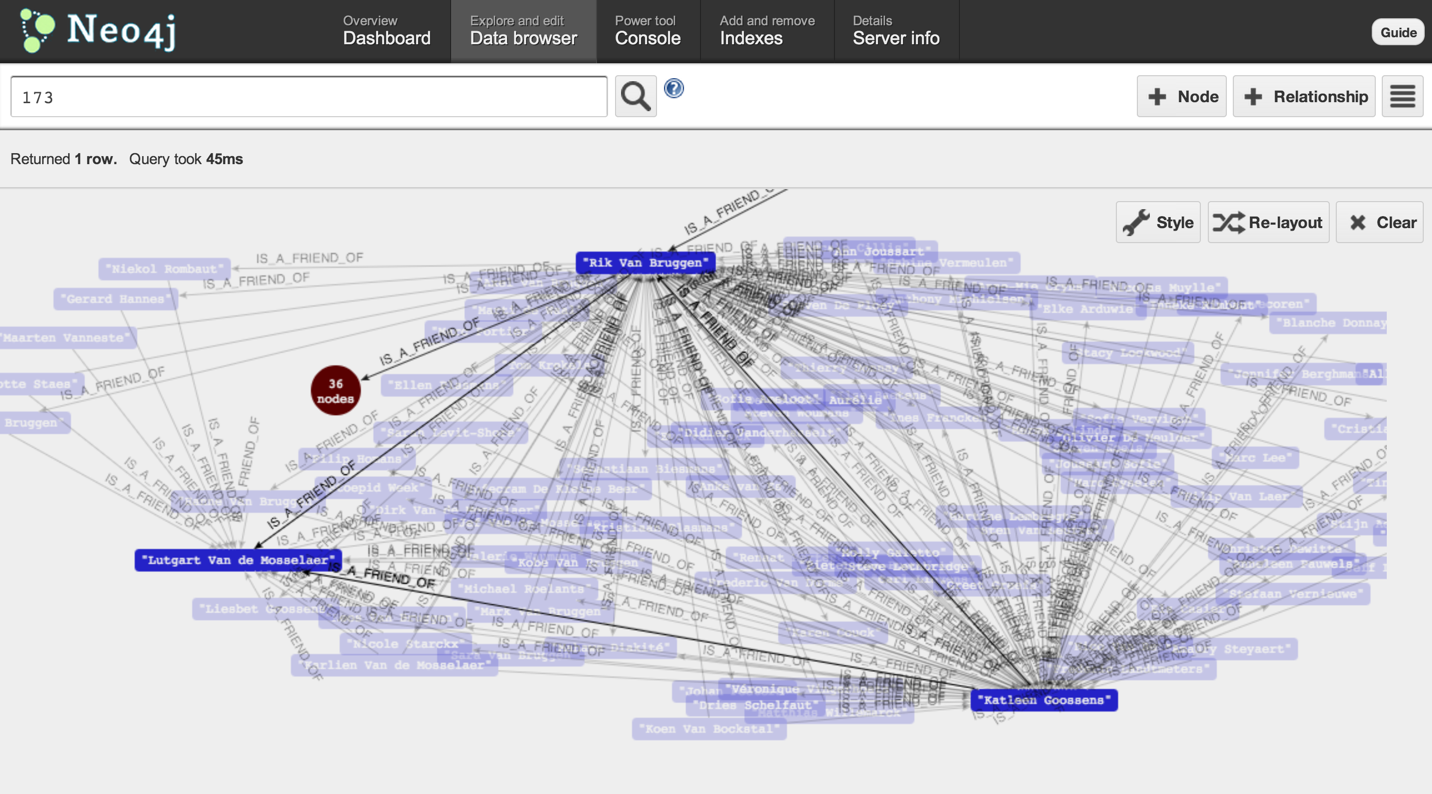The image size is (1432, 794).
Task: Click inside the query input field showing 173
Action: click(300, 96)
